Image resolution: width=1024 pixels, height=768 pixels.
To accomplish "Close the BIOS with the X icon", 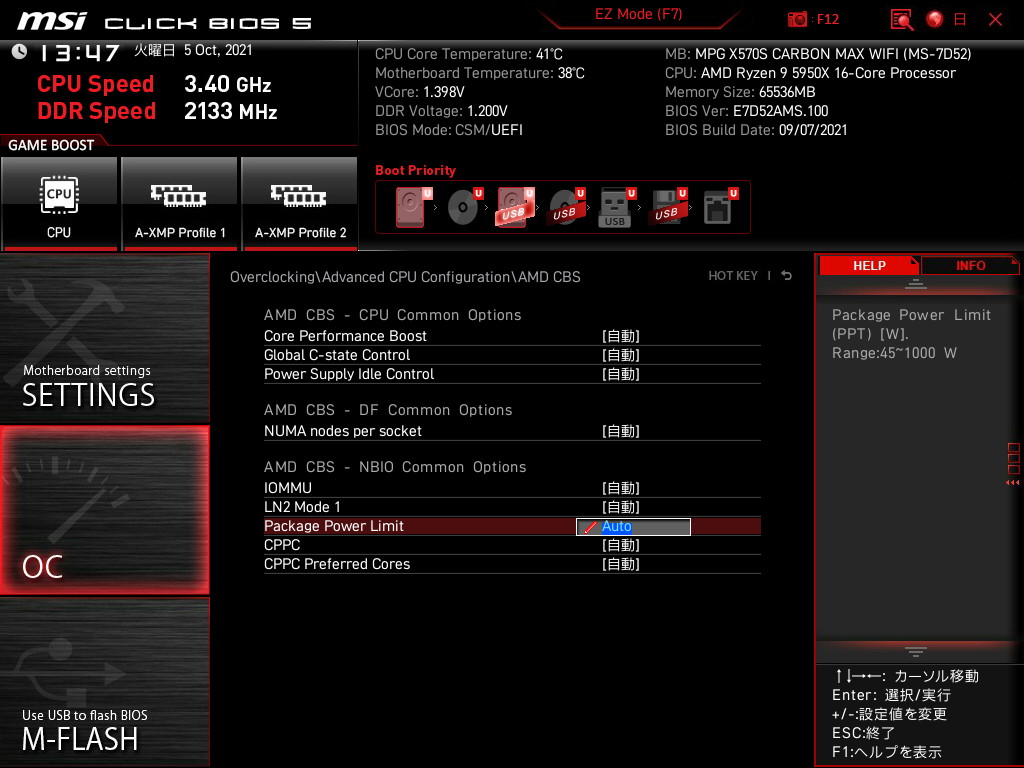I will (995, 20).
